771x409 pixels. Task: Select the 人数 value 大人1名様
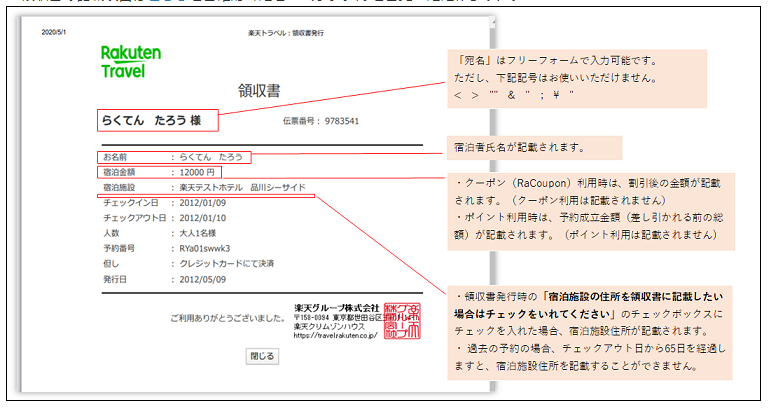(198, 234)
